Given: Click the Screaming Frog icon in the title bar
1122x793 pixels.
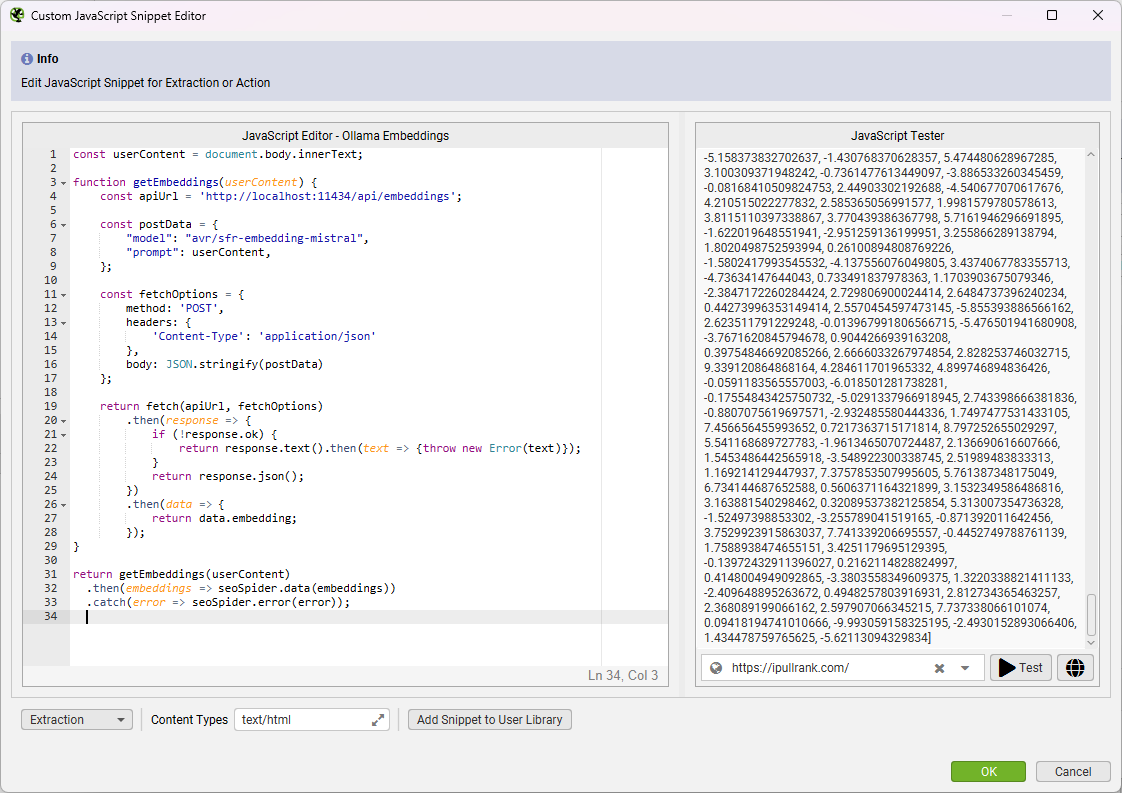Looking at the screenshot, I should [18, 15].
